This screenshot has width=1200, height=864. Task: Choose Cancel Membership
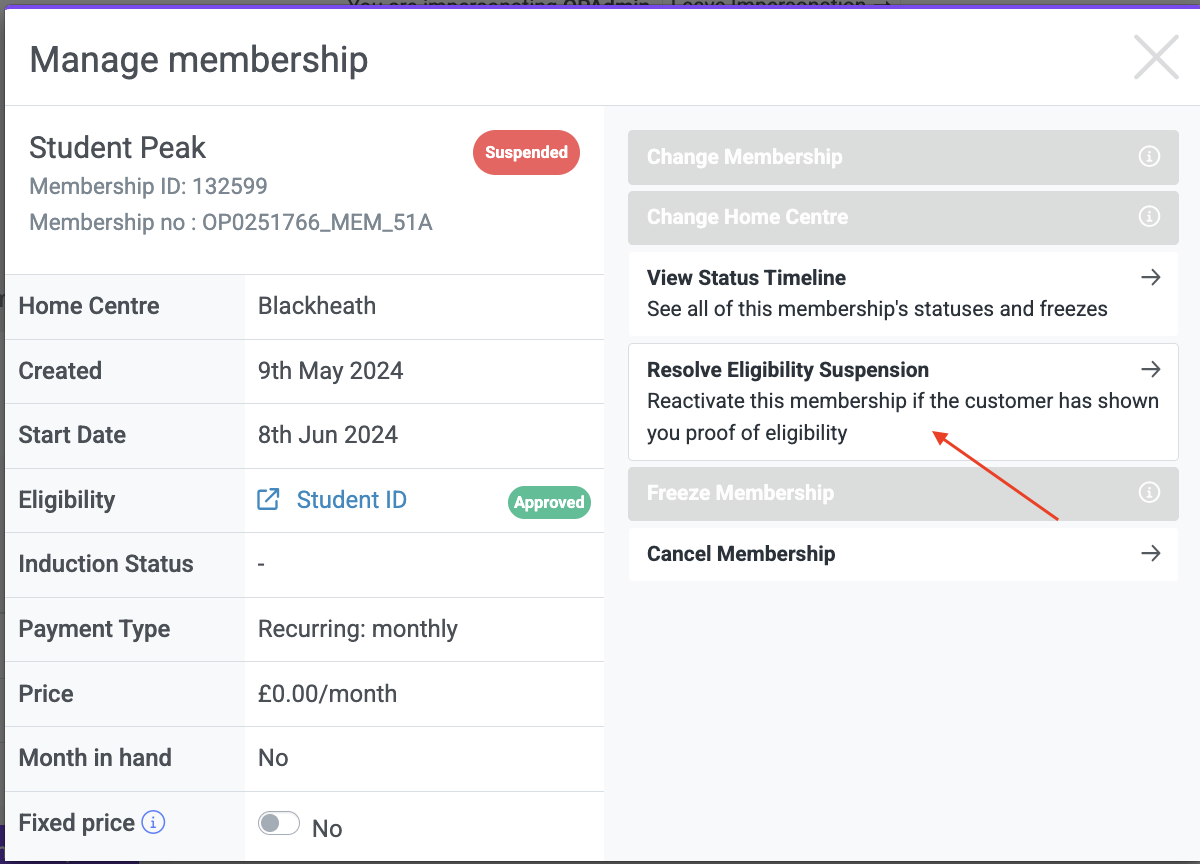(903, 554)
